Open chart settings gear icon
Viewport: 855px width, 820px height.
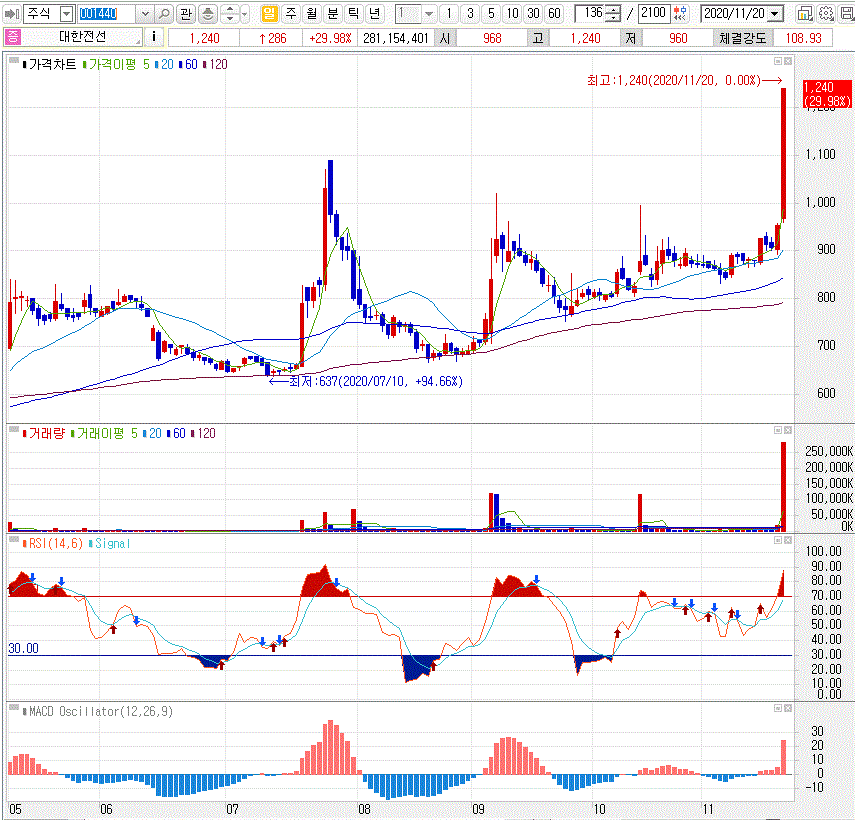(826, 14)
